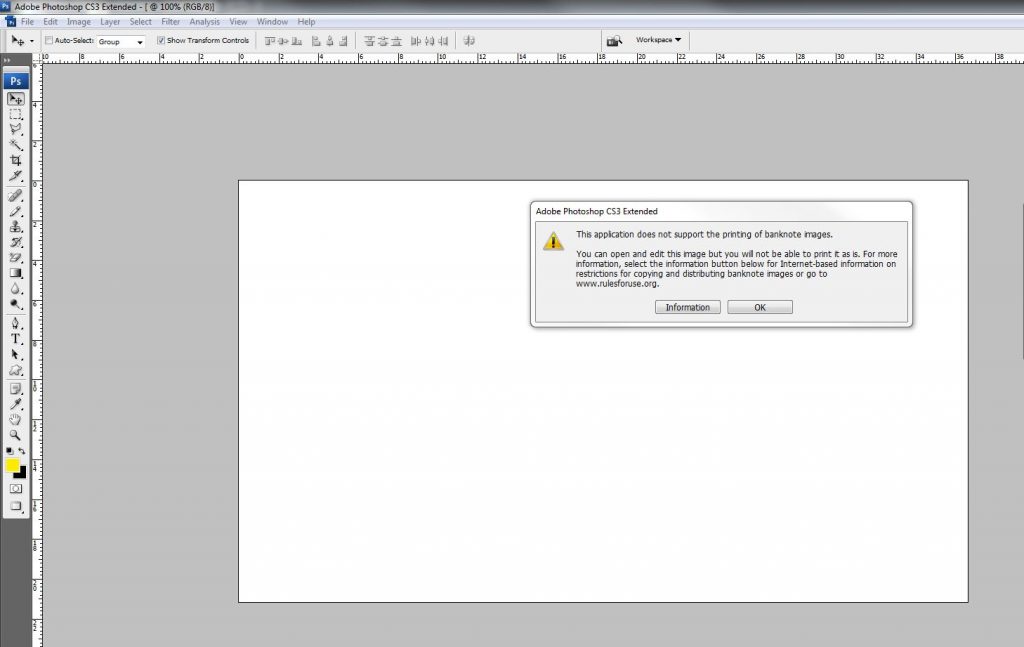Select the Horizontal Type tool
Screen dimensions: 1024x647
click(x=16, y=339)
